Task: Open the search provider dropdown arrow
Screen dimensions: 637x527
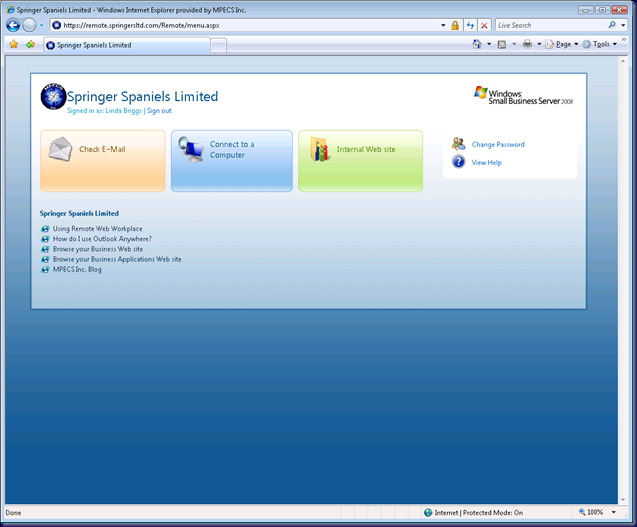Action: 623,25
